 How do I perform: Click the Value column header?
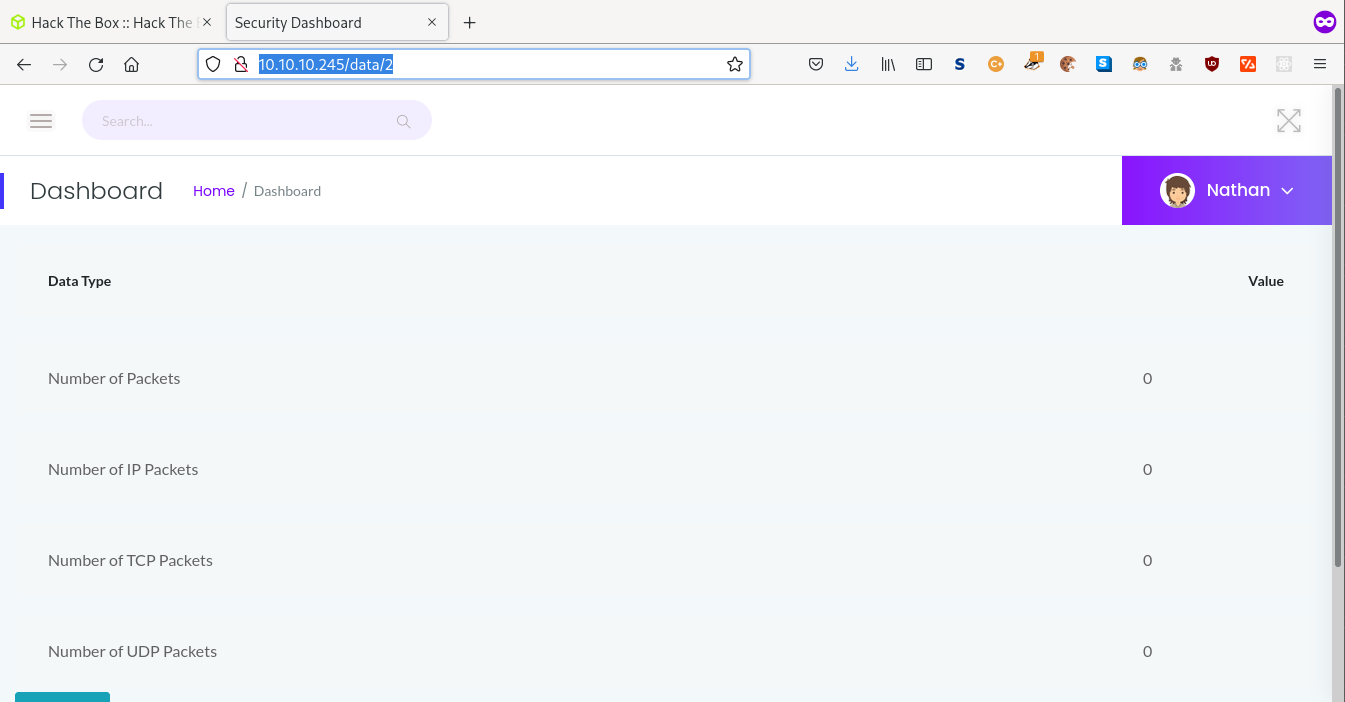[x=1266, y=281]
